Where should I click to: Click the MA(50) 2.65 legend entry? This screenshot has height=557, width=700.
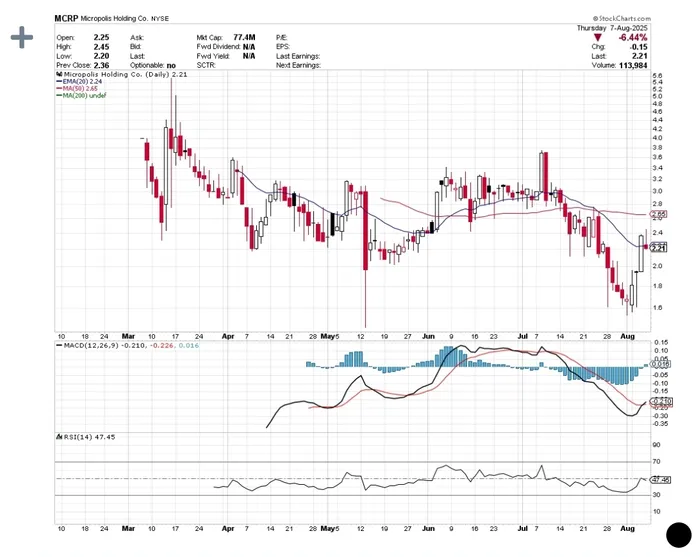[81, 88]
